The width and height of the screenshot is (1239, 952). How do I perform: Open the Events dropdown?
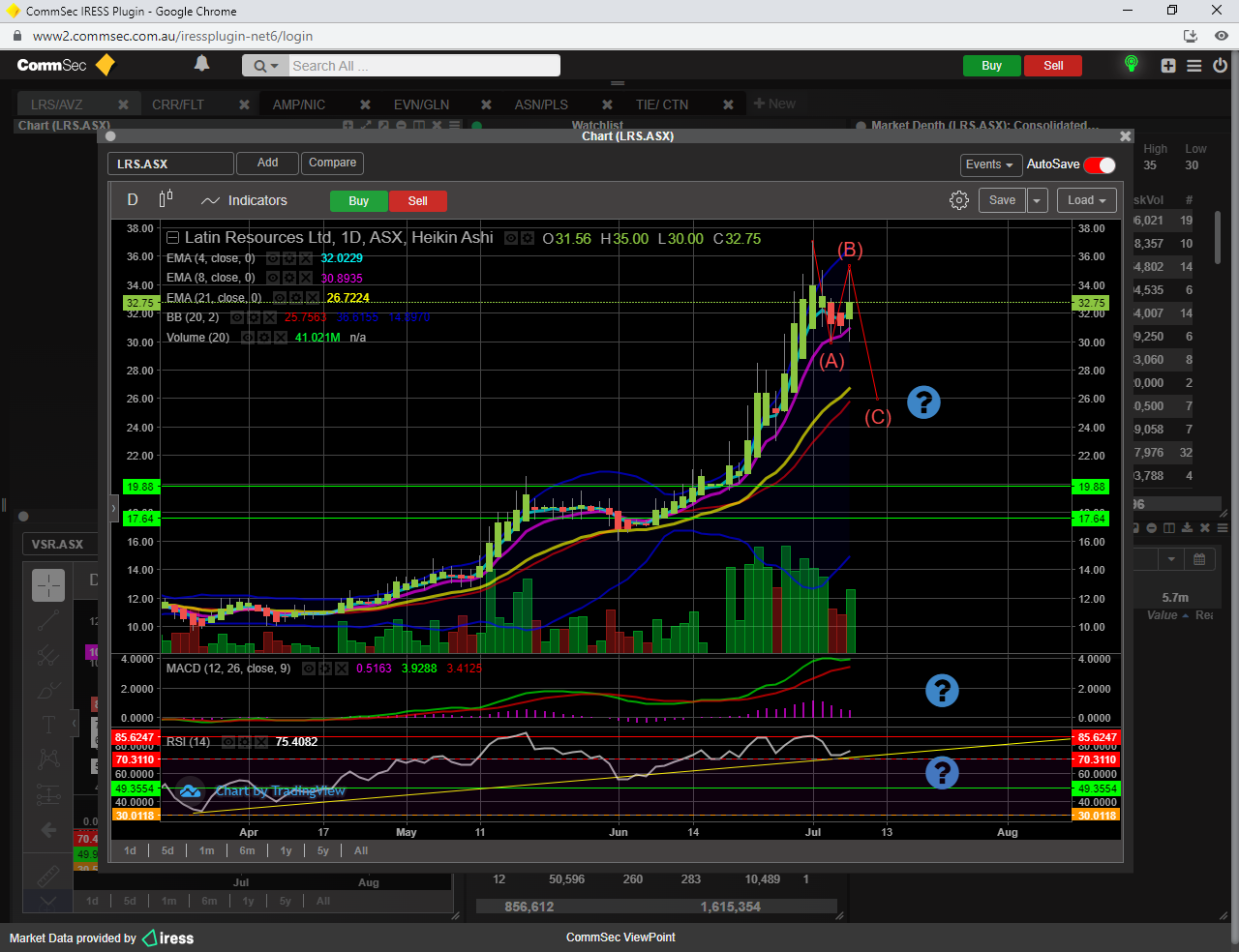pyautogui.click(x=989, y=164)
